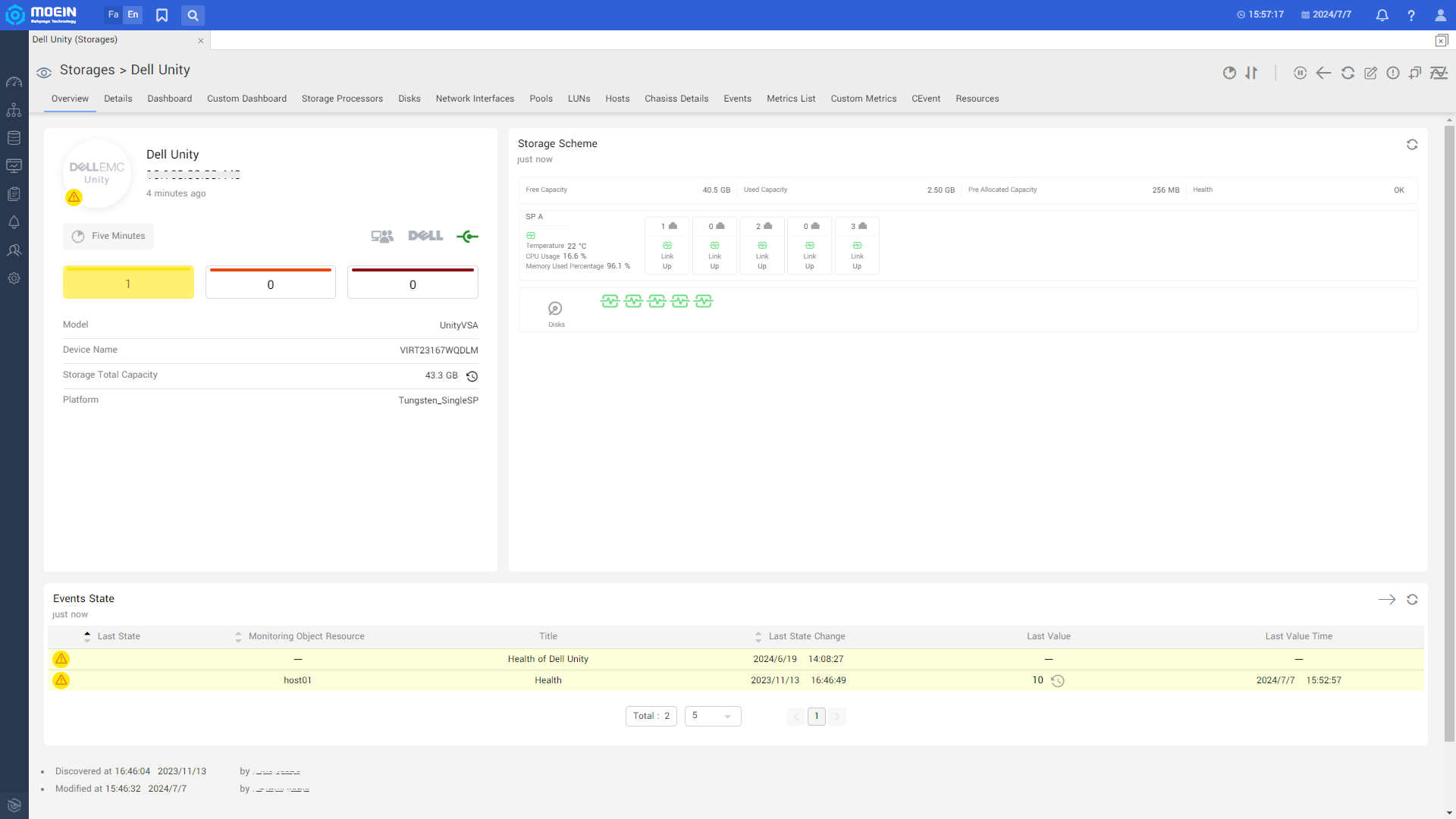The width and height of the screenshot is (1456, 819).
Task: Open topology tree icon in sidebar
Action: coord(14,110)
